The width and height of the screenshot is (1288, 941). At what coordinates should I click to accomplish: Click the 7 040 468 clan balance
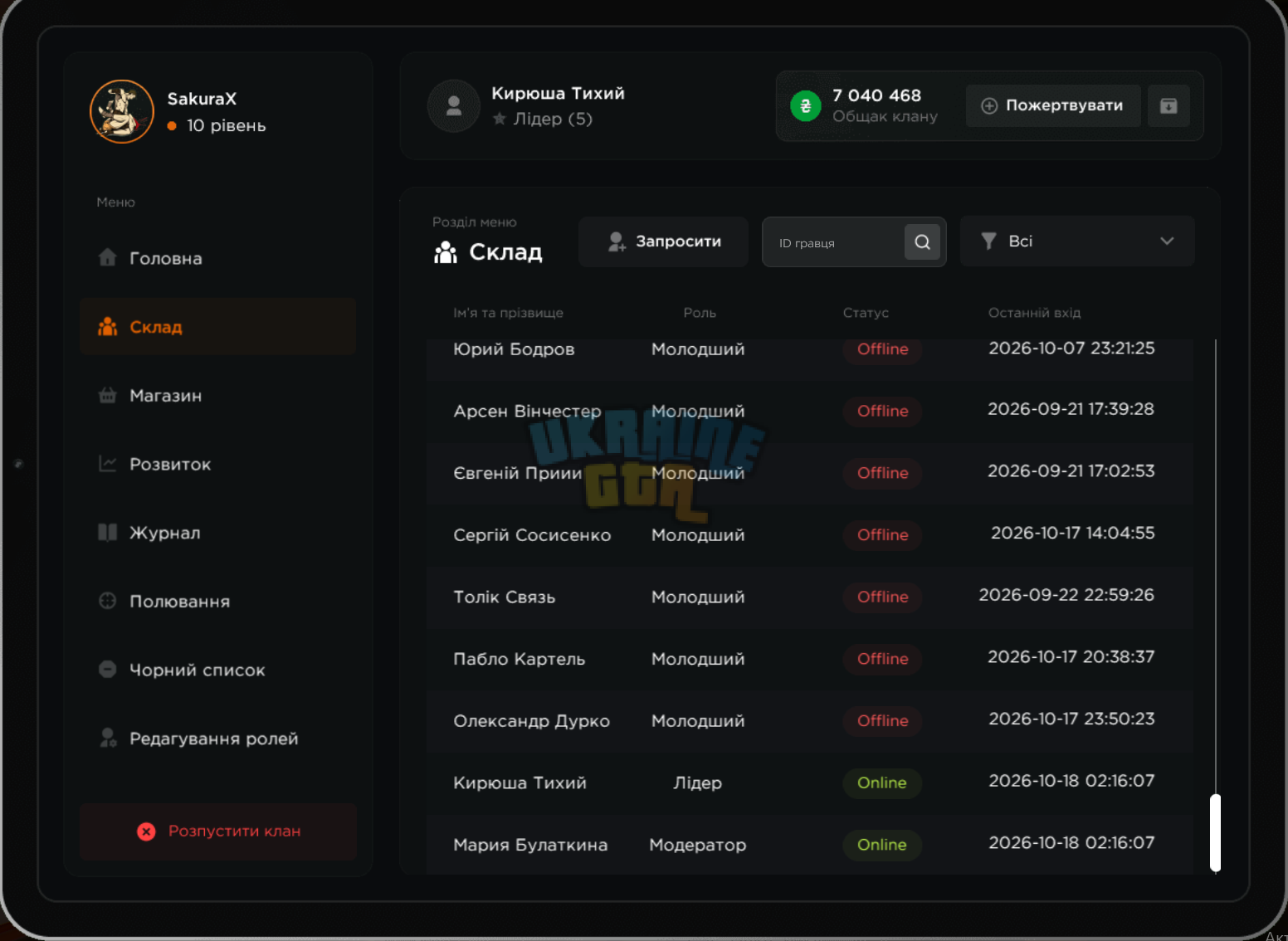point(876,95)
